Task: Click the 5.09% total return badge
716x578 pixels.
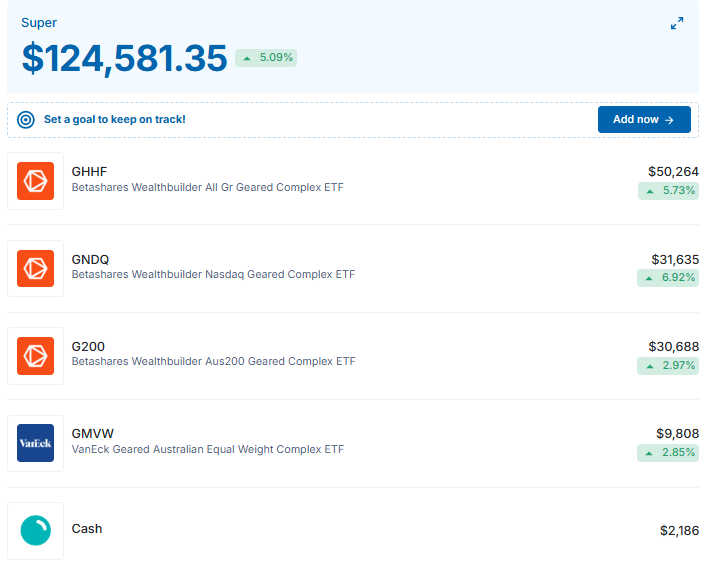Action: (x=266, y=58)
